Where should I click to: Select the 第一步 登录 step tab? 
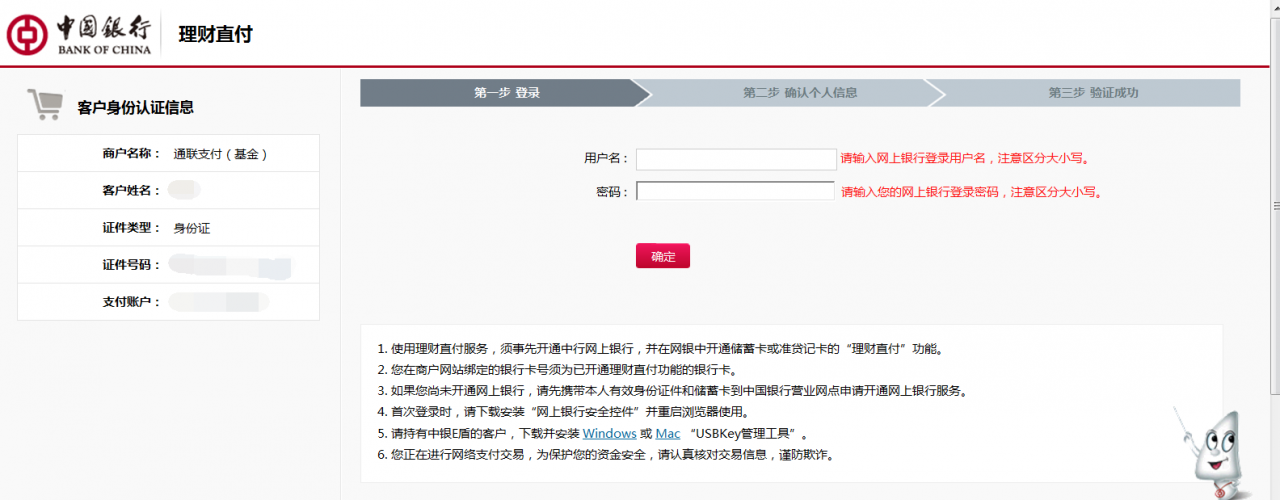coord(507,93)
